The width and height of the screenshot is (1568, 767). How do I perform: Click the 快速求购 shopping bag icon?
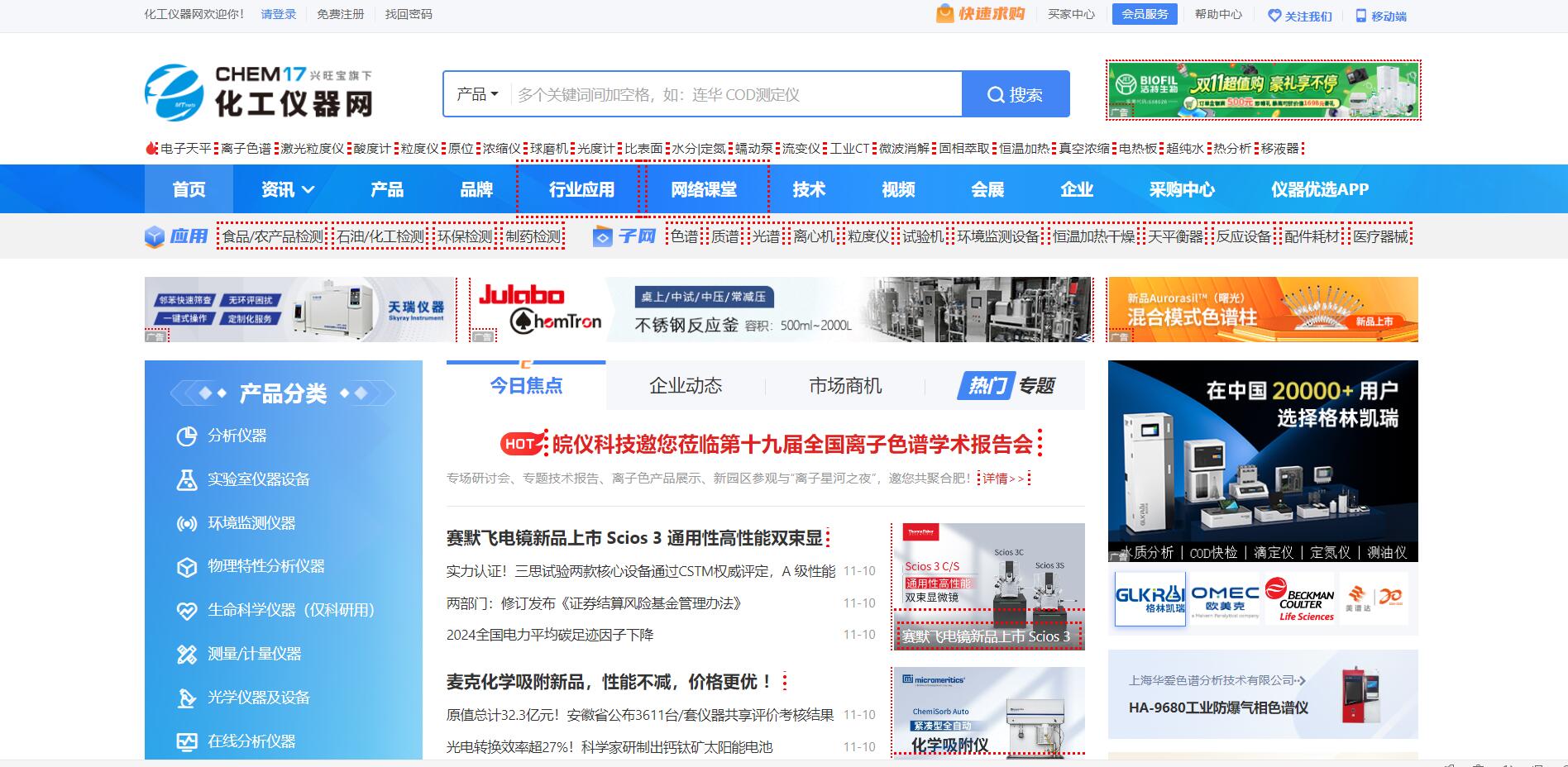[944, 14]
